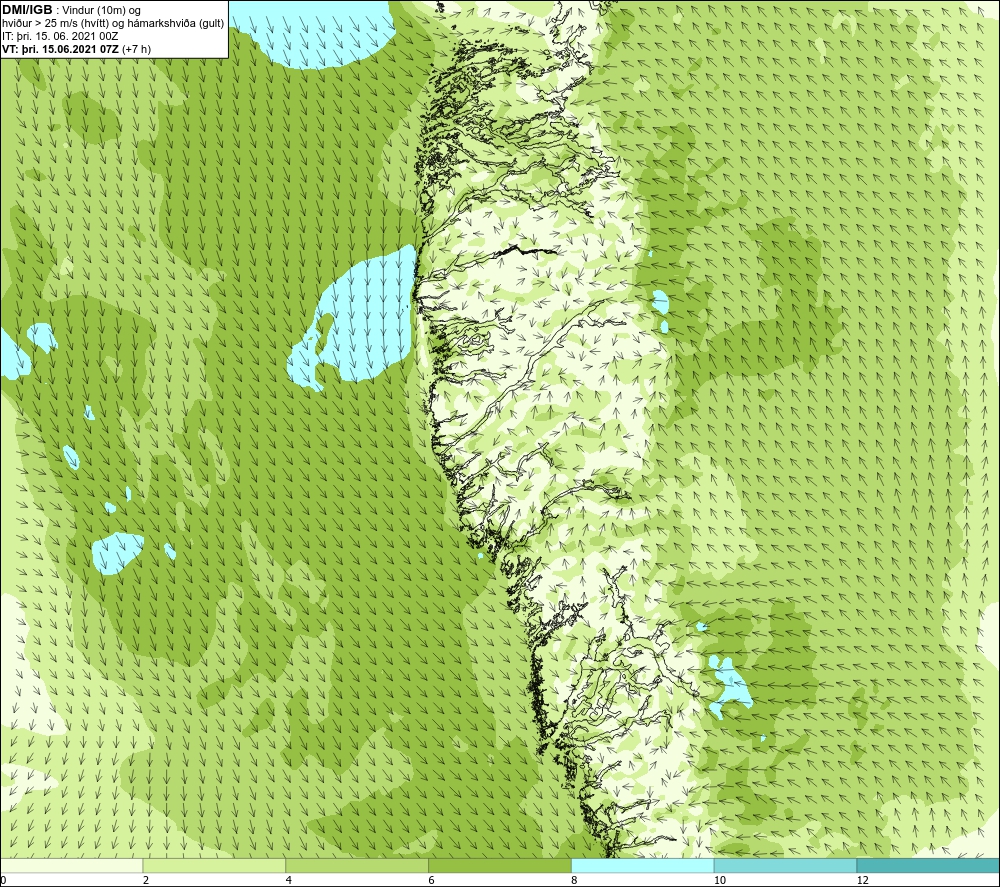Click the line 'hviður > 25 m/s (hvítt) og hámarkshviða (gult)'
The width and height of the screenshot is (1000, 887).
click(x=114, y=24)
